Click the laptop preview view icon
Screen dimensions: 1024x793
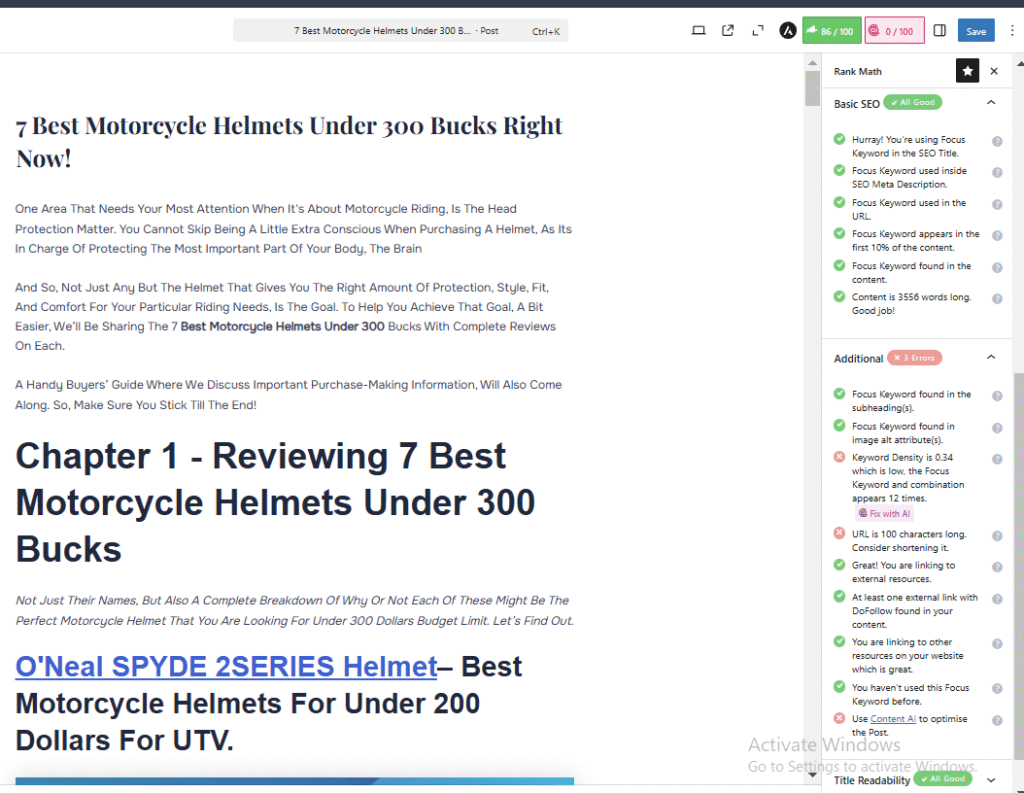698,31
